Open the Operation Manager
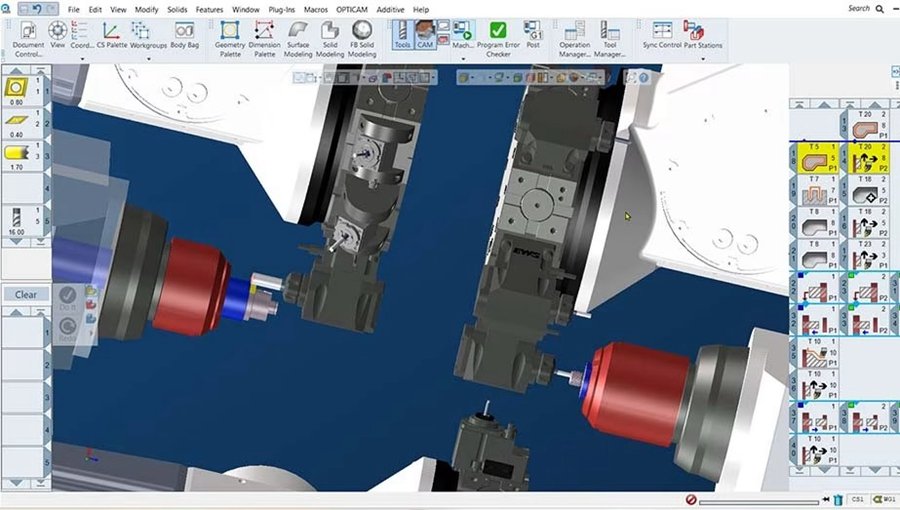The width and height of the screenshot is (900, 510). coord(574,38)
